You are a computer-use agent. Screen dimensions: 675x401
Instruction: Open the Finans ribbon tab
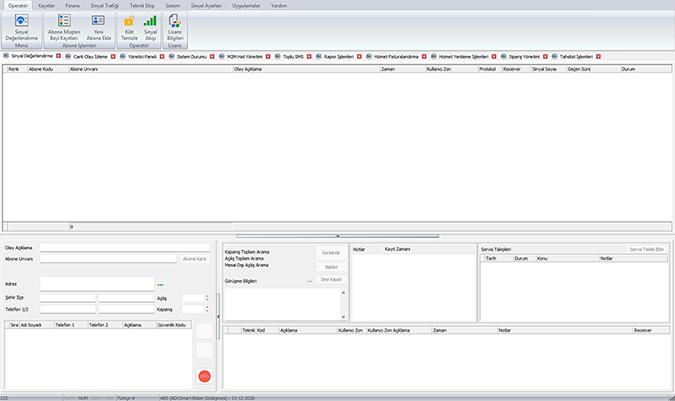point(72,5)
